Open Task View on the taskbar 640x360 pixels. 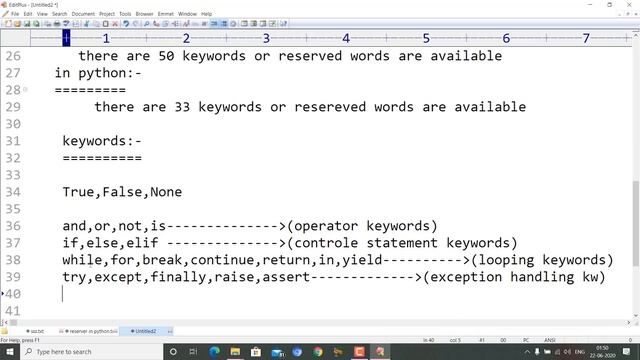tap(193, 351)
